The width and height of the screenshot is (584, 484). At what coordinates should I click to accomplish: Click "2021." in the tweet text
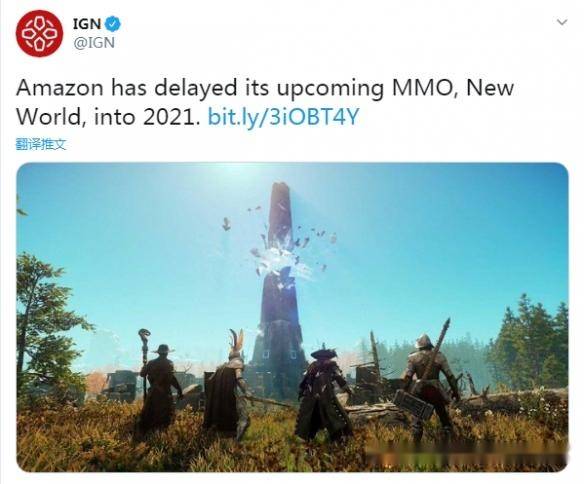click(x=172, y=117)
